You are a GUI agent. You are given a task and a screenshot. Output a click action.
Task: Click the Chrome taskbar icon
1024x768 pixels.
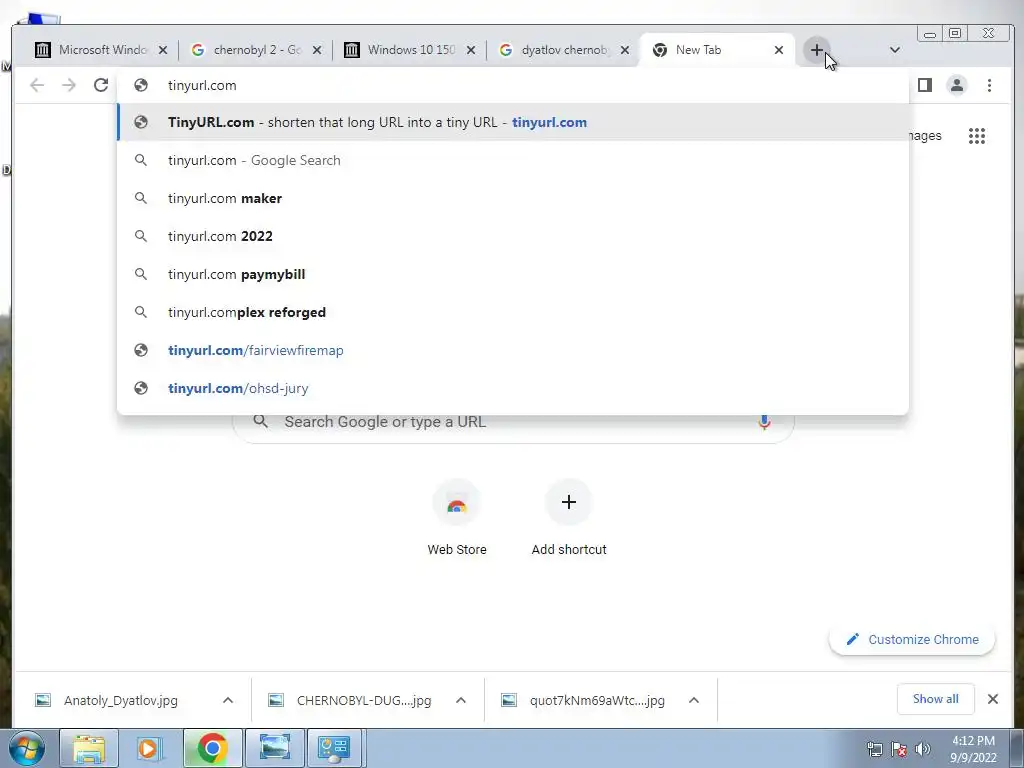tap(212, 748)
